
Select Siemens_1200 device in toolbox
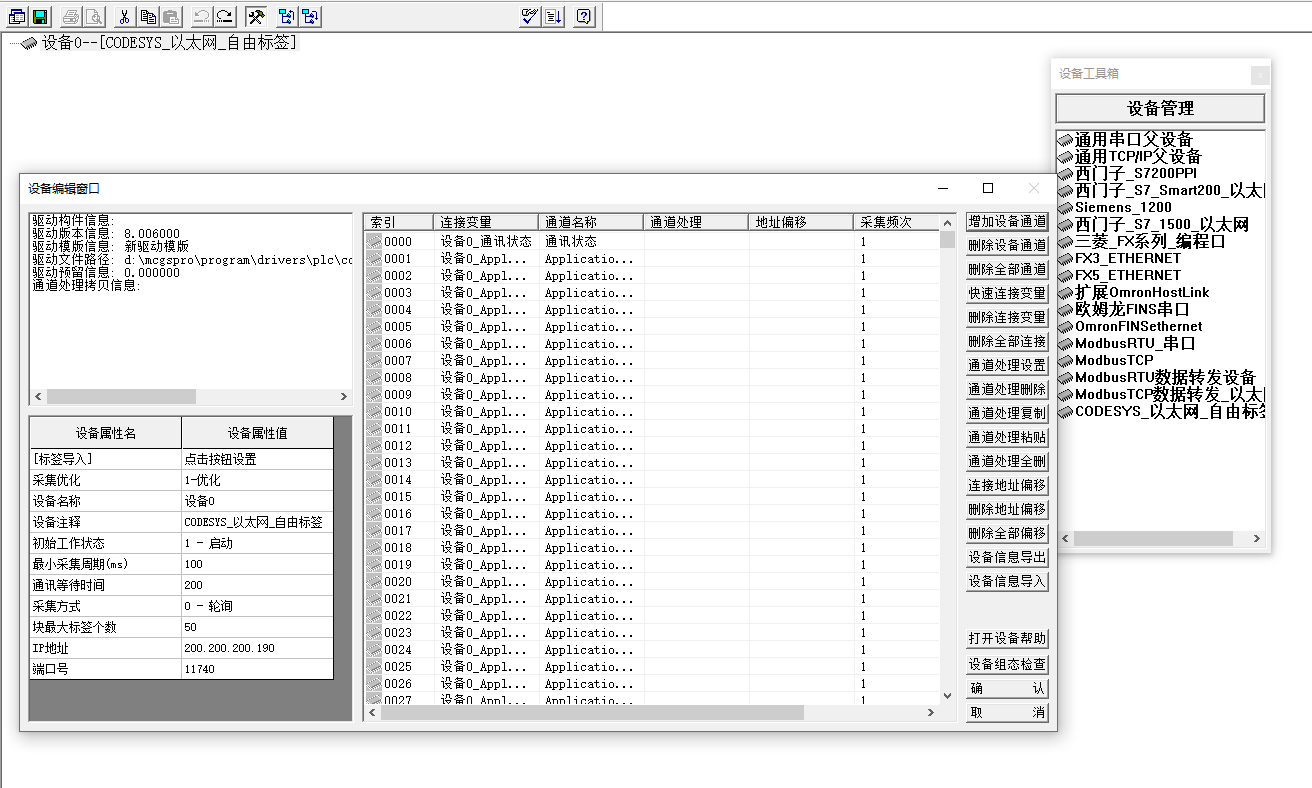tap(1122, 207)
